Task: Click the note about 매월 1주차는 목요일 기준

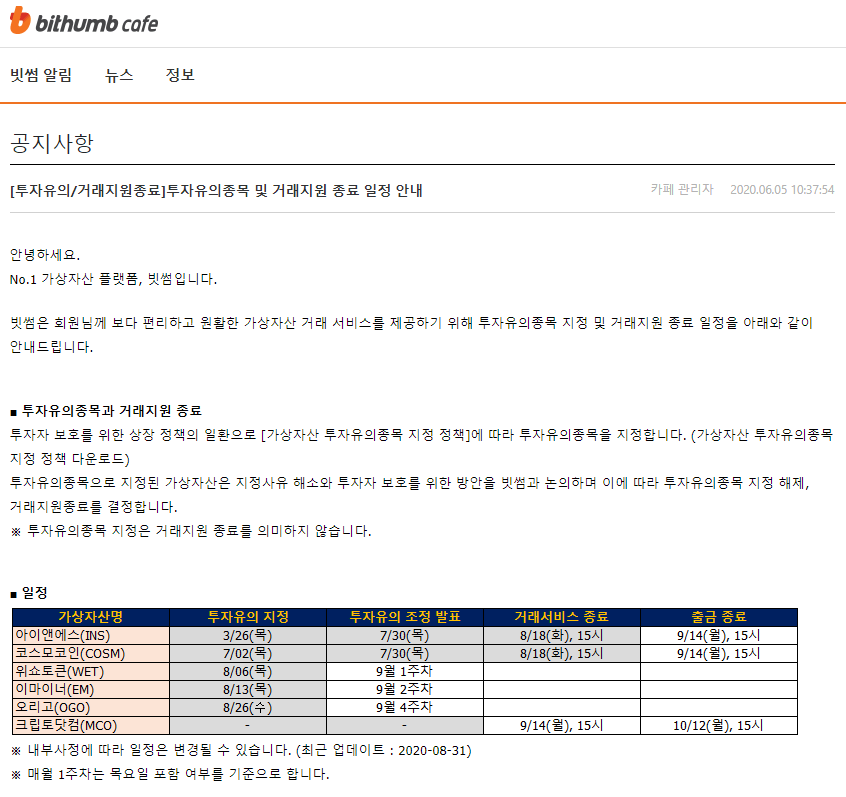Action: (x=170, y=774)
